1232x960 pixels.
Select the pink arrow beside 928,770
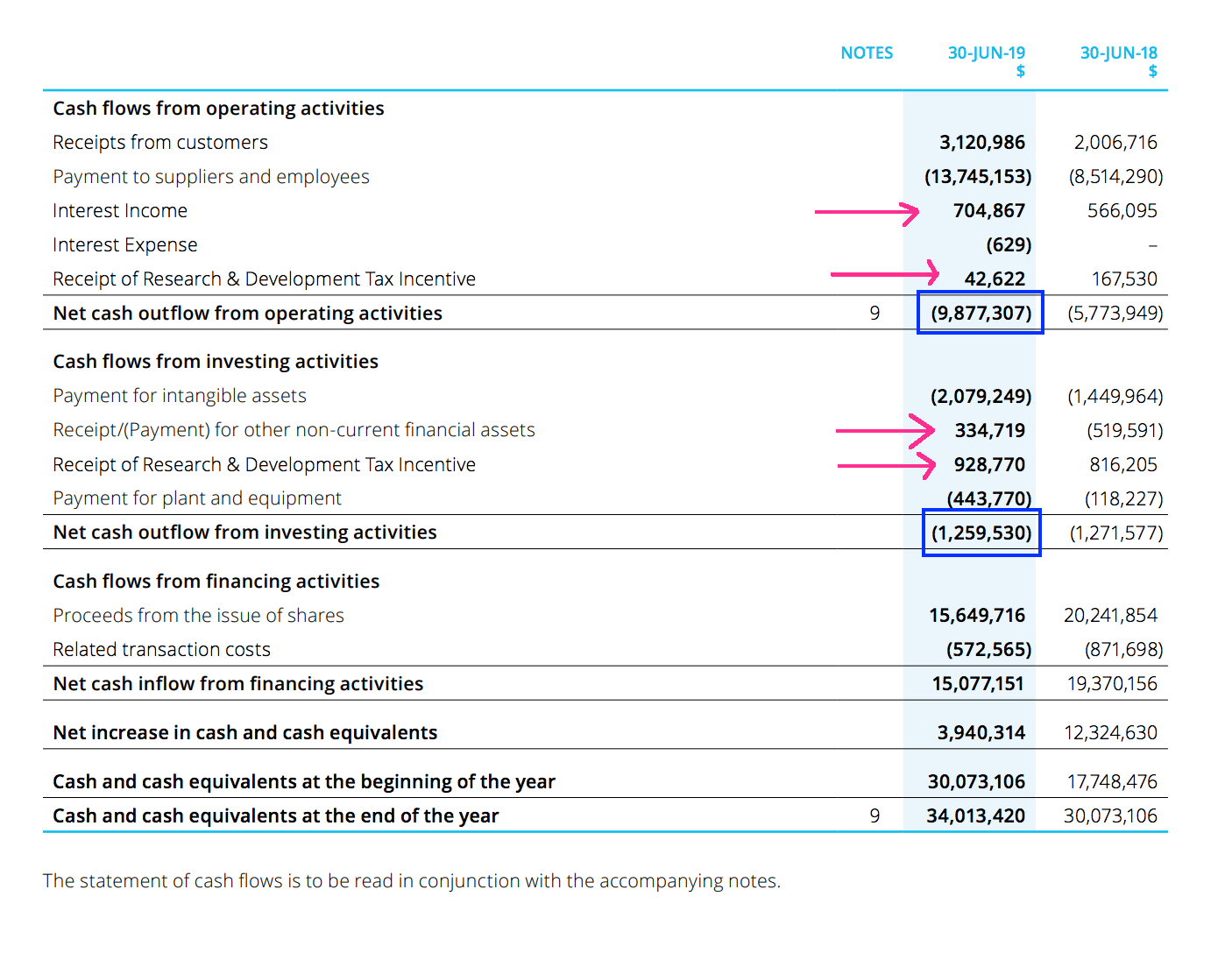coord(886,465)
